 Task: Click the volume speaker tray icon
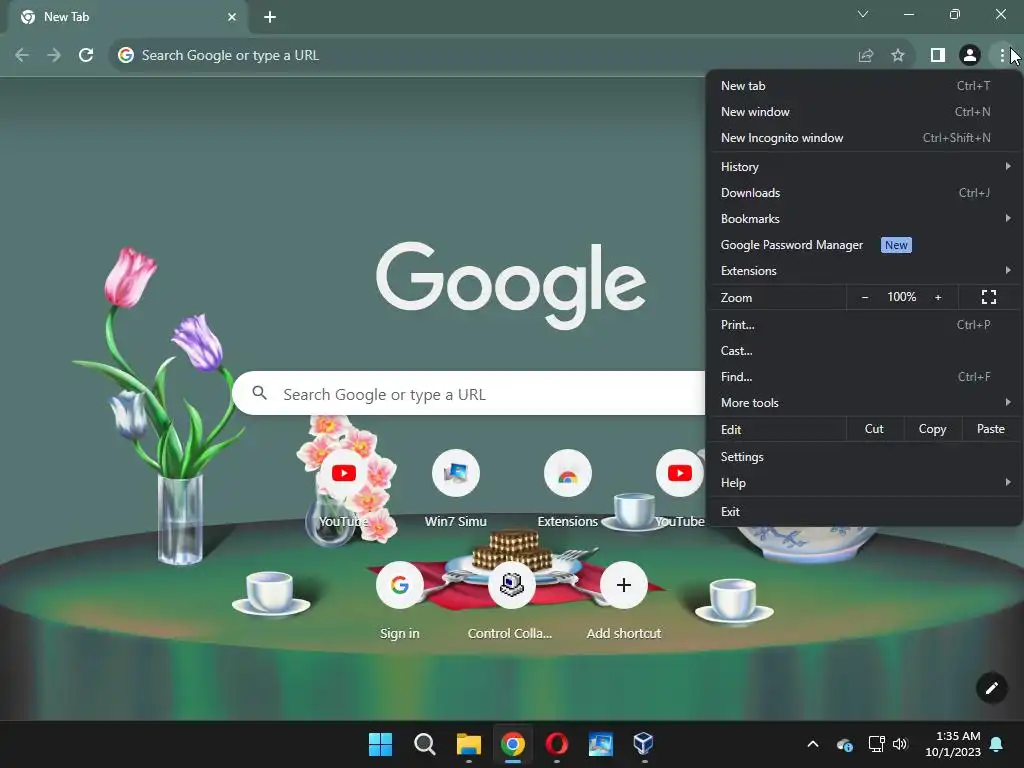[900, 744]
